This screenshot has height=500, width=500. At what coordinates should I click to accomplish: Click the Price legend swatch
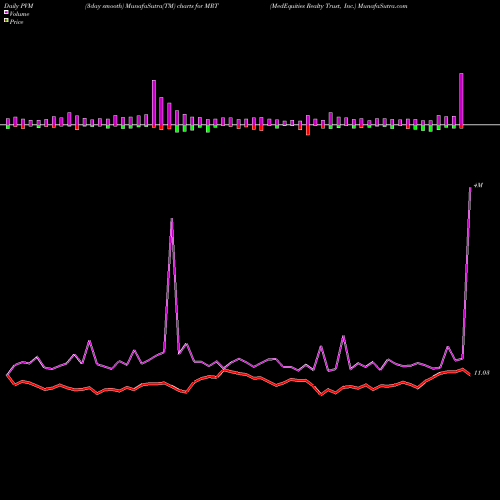6,21
